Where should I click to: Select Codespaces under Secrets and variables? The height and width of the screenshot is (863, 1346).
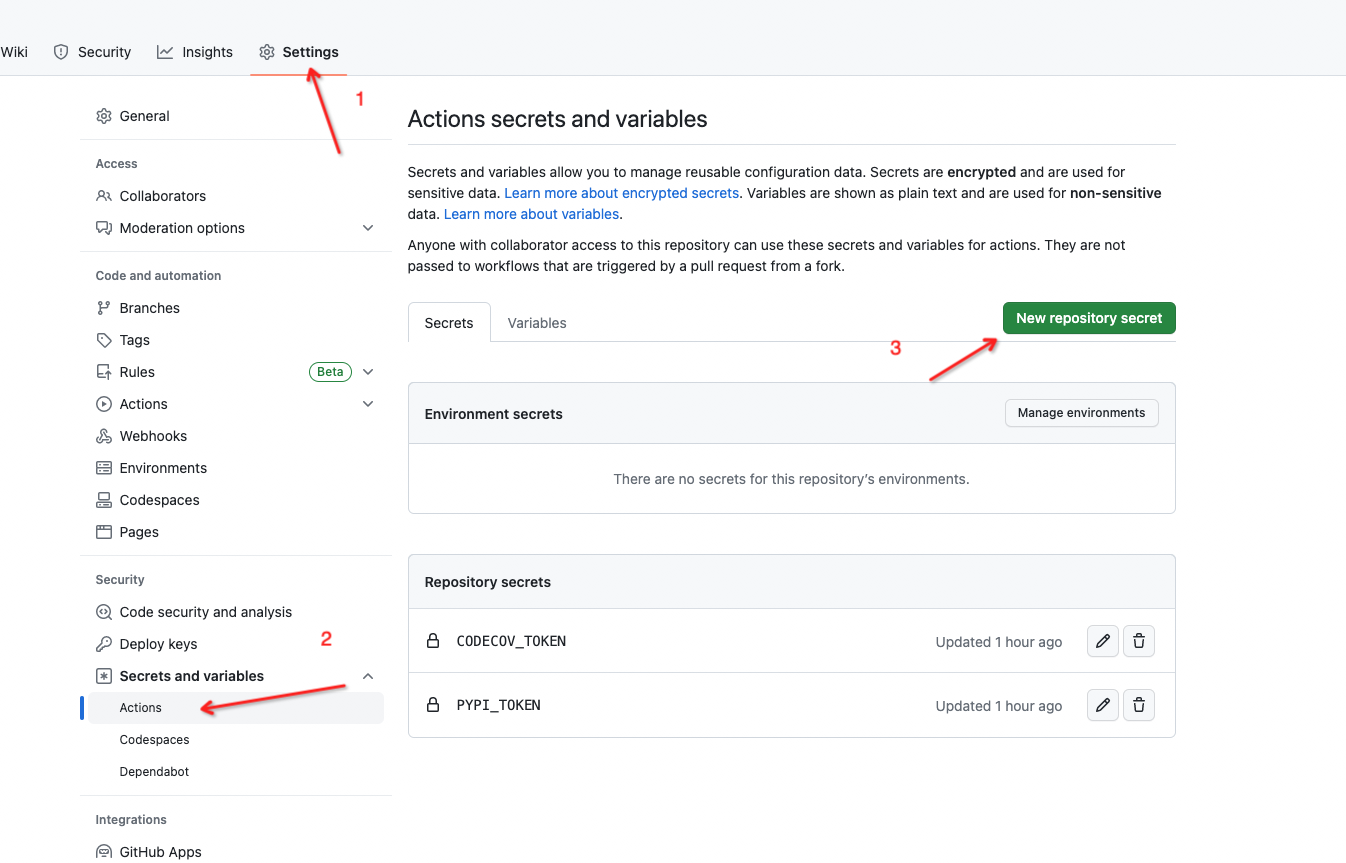pos(154,740)
